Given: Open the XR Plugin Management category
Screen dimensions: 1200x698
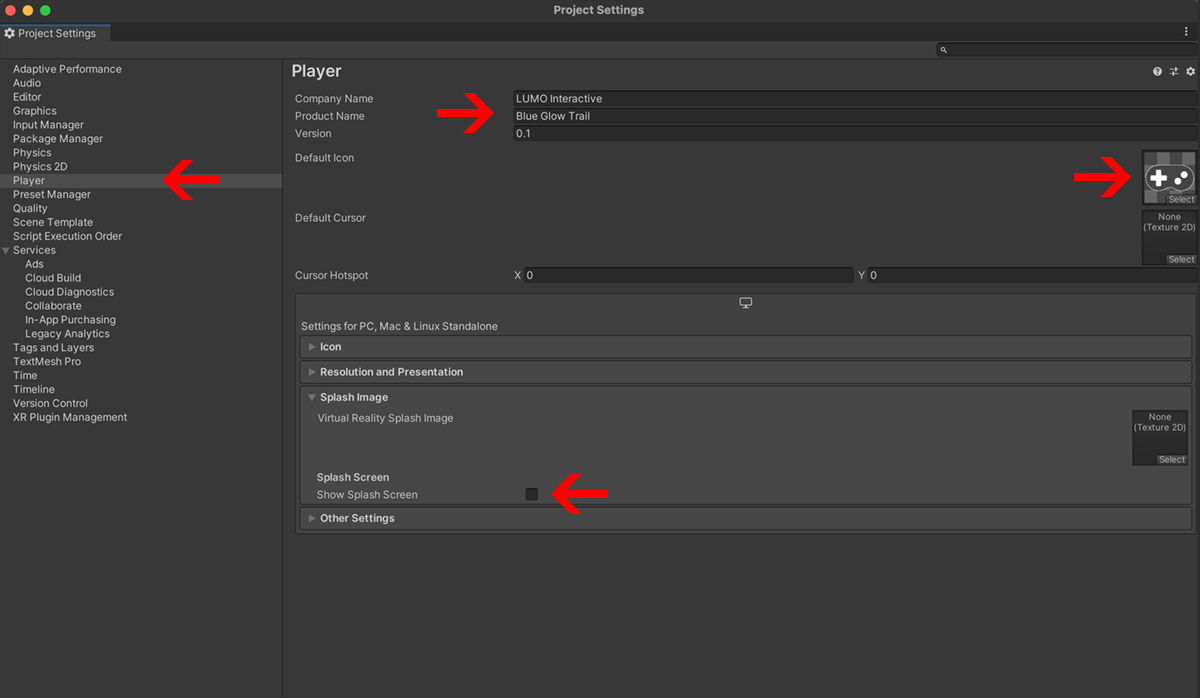Looking at the screenshot, I should [x=70, y=417].
